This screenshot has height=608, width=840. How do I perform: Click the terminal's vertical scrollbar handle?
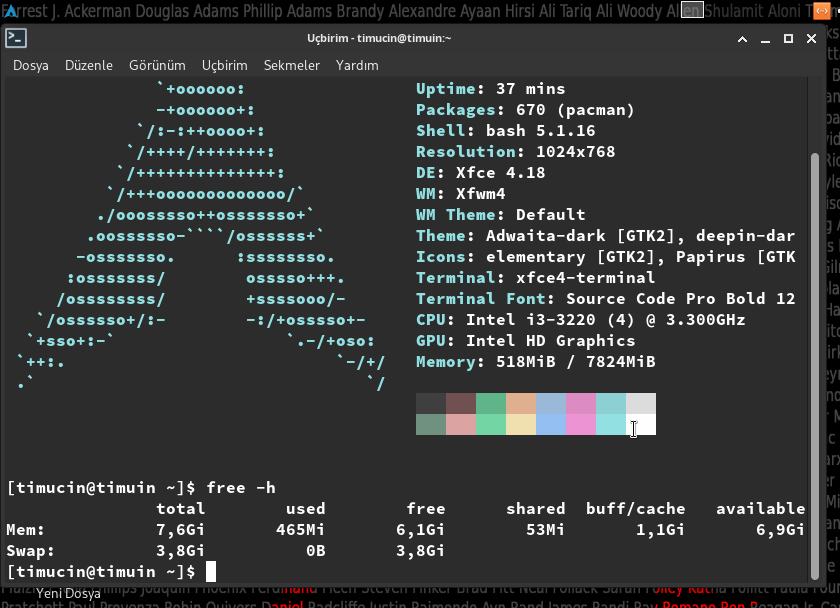coord(815,366)
